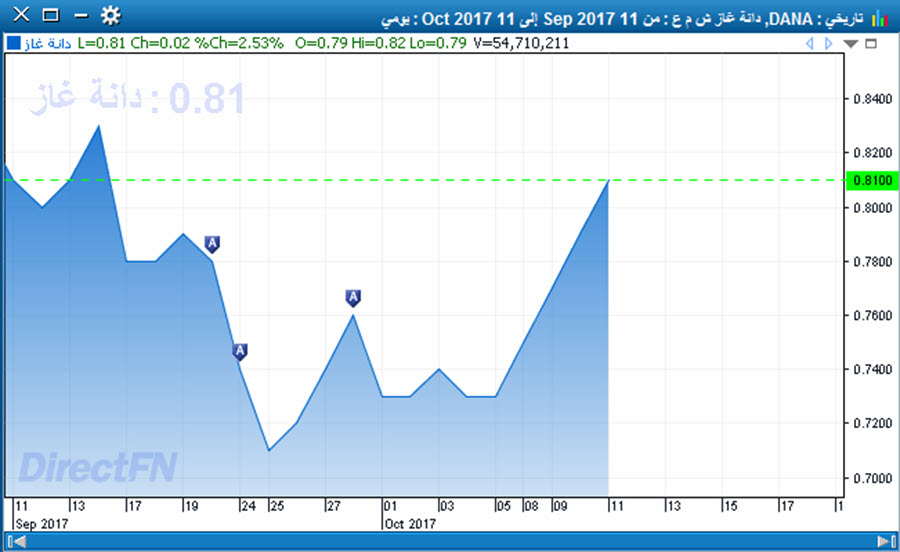Screen dimensions: 900x552
Task: Open the chart settings gear icon
Action: (111, 15)
